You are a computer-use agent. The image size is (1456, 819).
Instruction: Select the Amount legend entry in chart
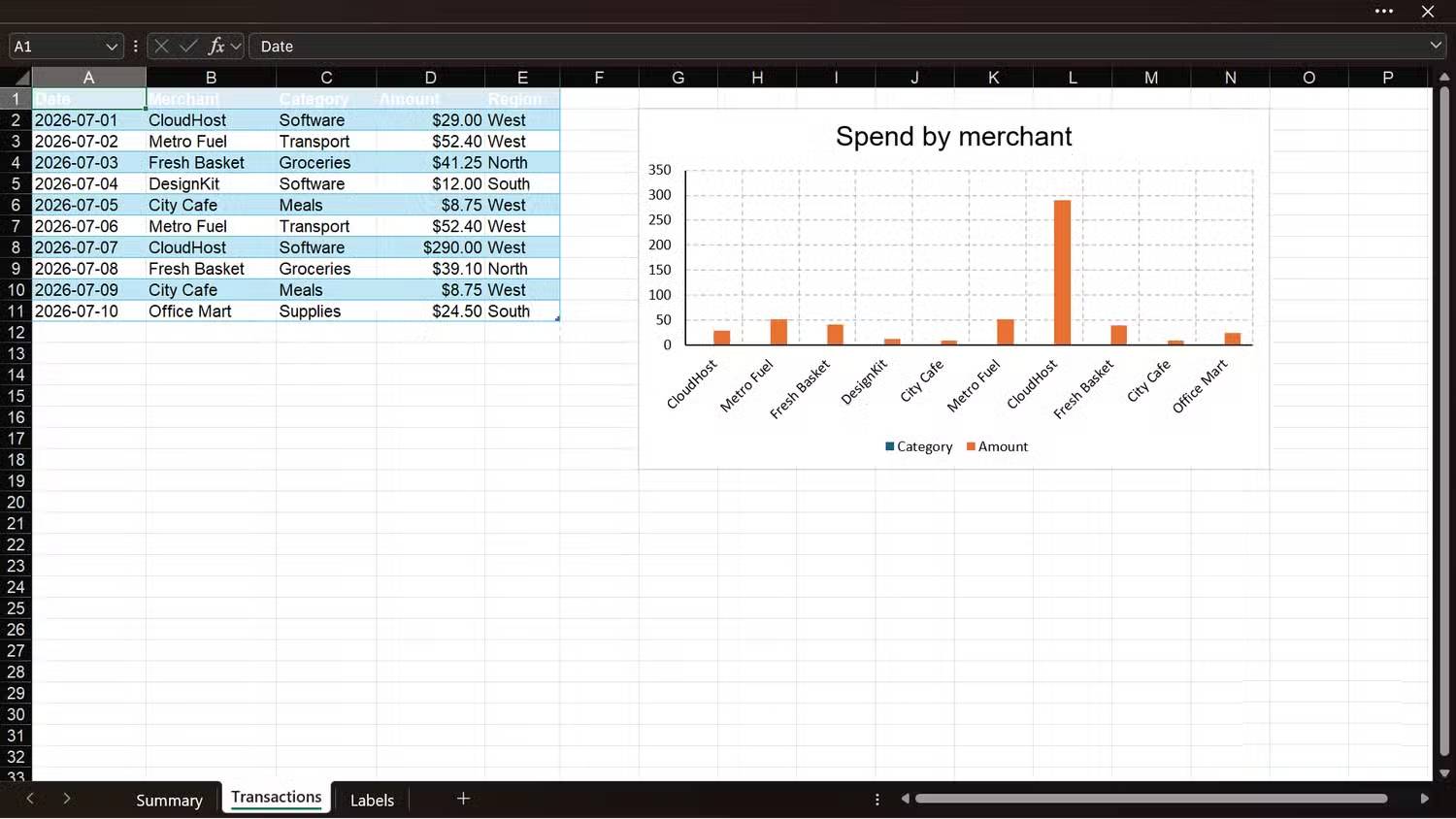click(x=997, y=446)
